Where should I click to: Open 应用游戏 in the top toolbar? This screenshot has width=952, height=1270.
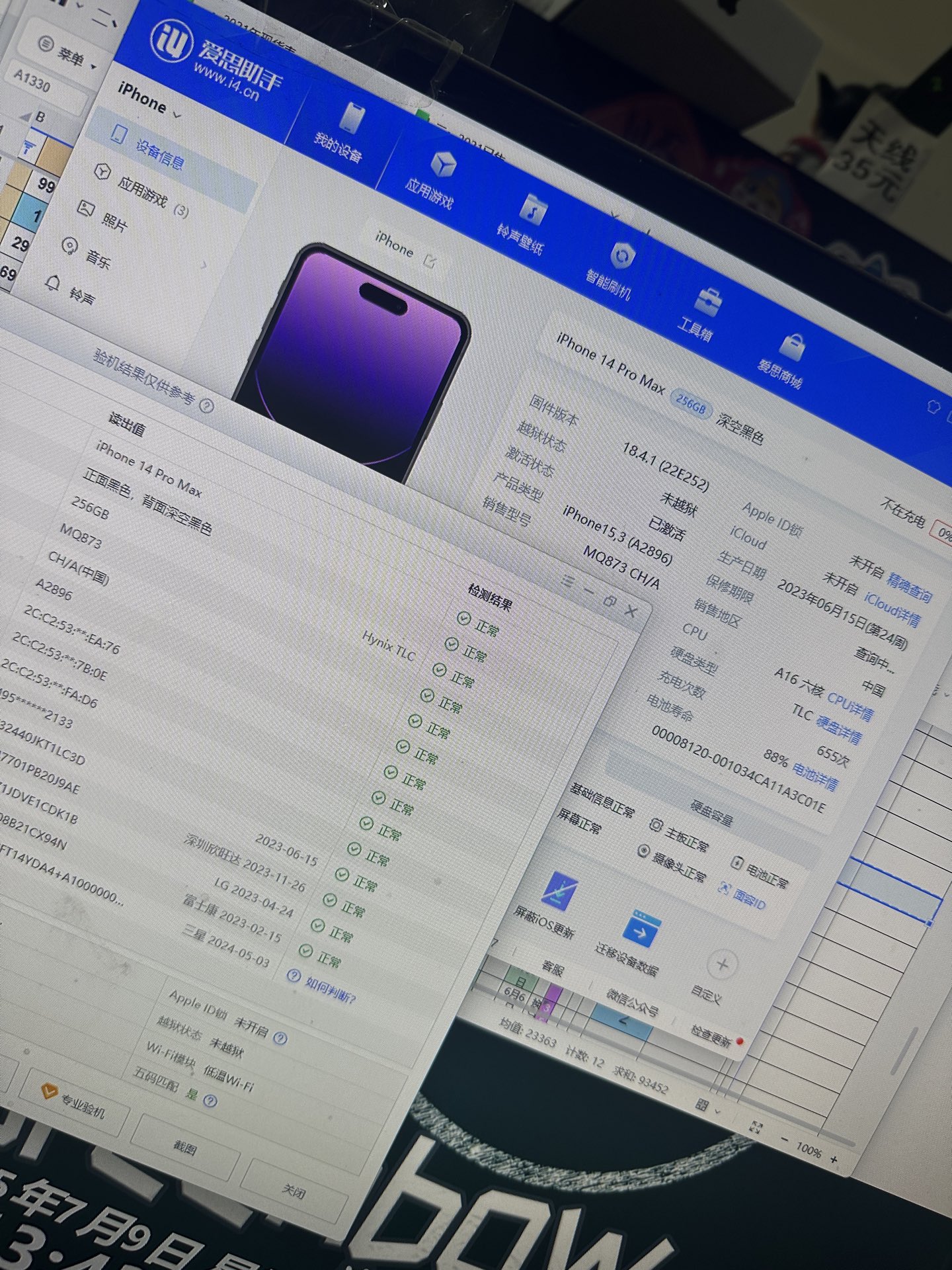tap(432, 179)
